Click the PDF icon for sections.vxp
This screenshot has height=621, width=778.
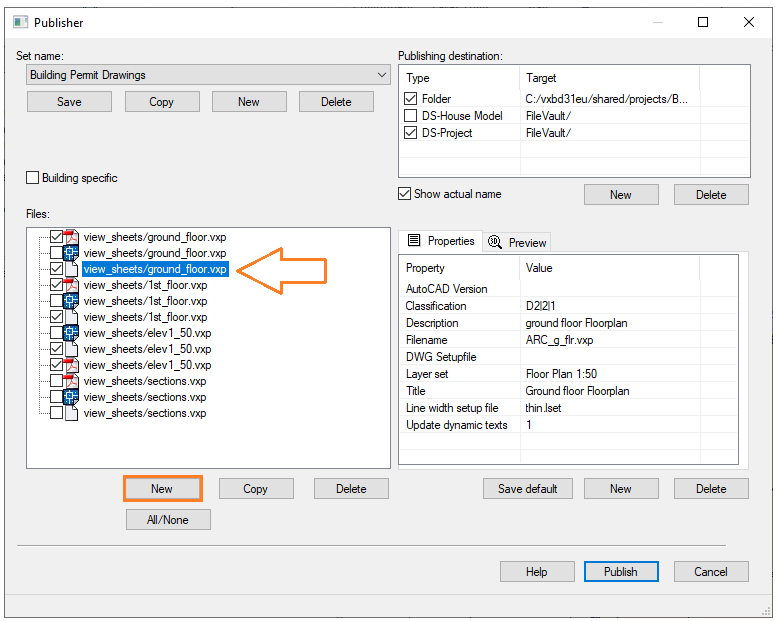(x=71, y=381)
